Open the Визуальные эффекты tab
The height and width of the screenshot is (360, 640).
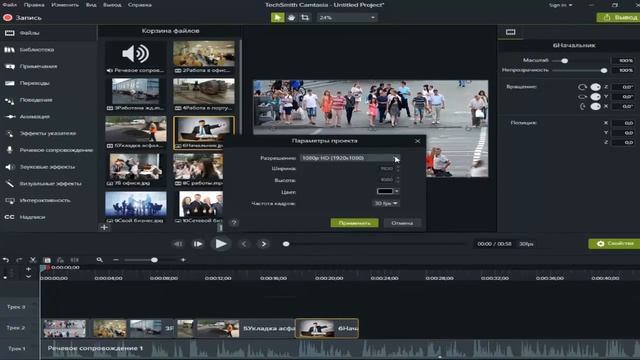48,184
